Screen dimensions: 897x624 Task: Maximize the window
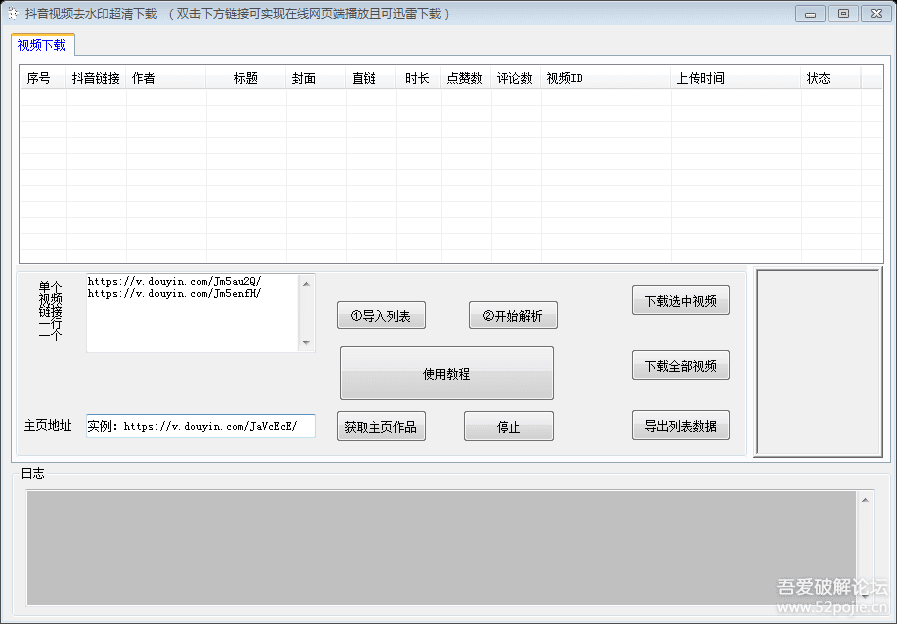pos(843,14)
